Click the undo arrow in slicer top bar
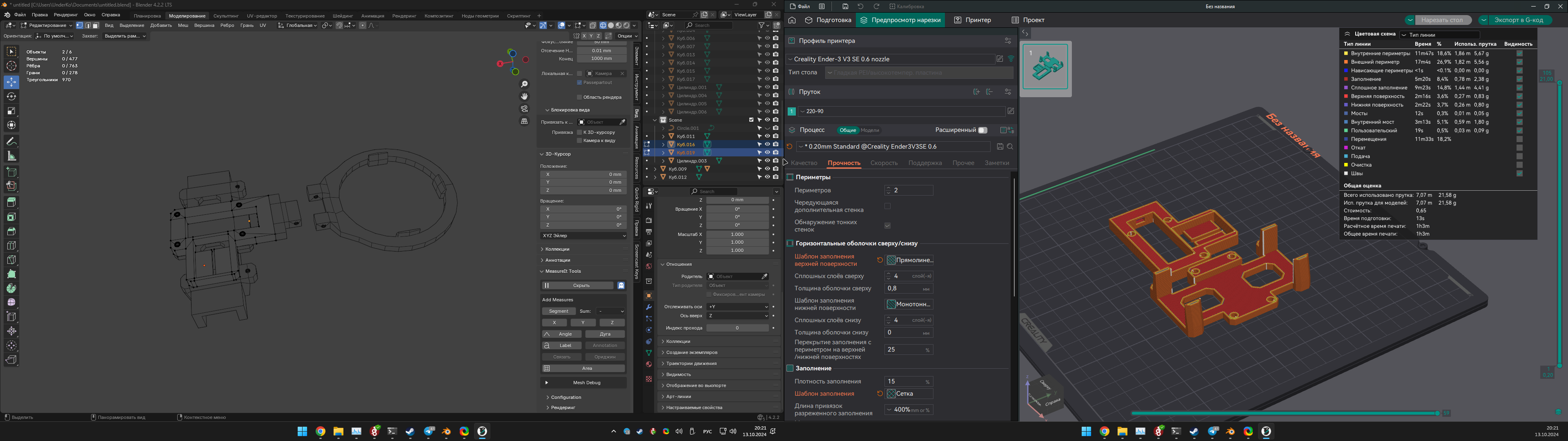This screenshot has width=1568, height=441. point(861,6)
